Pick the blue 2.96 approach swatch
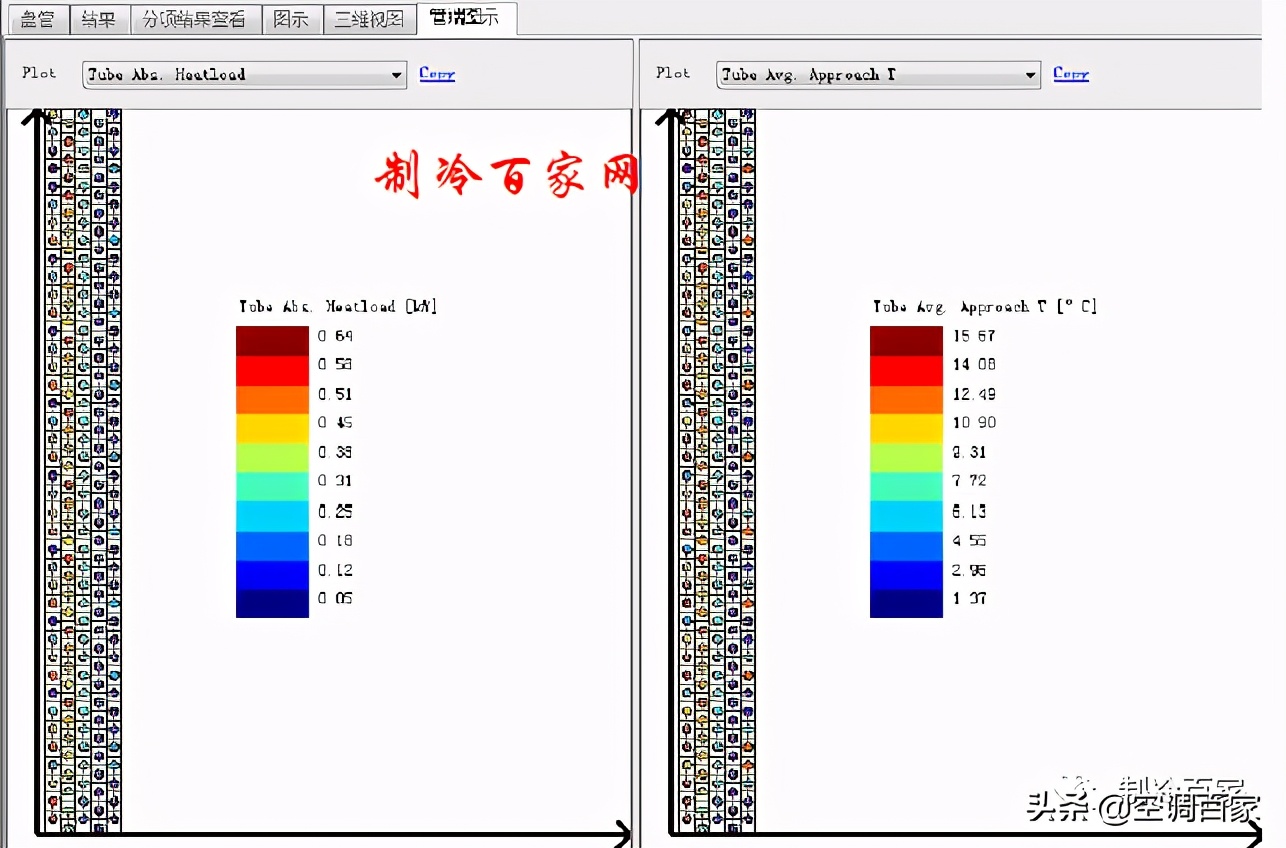The image size is (1286, 848). (906, 573)
